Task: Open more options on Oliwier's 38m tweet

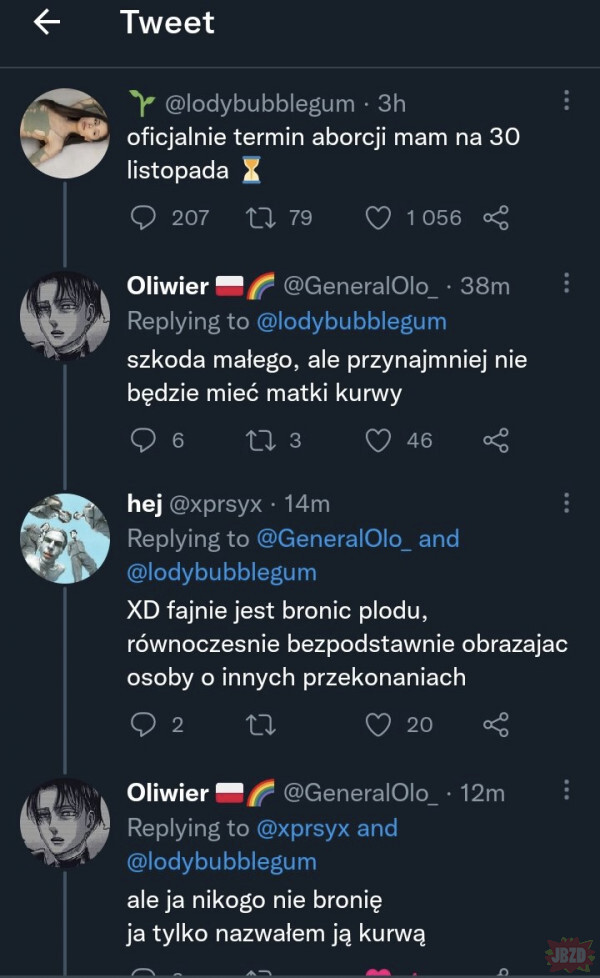Action: coord(566,284)
